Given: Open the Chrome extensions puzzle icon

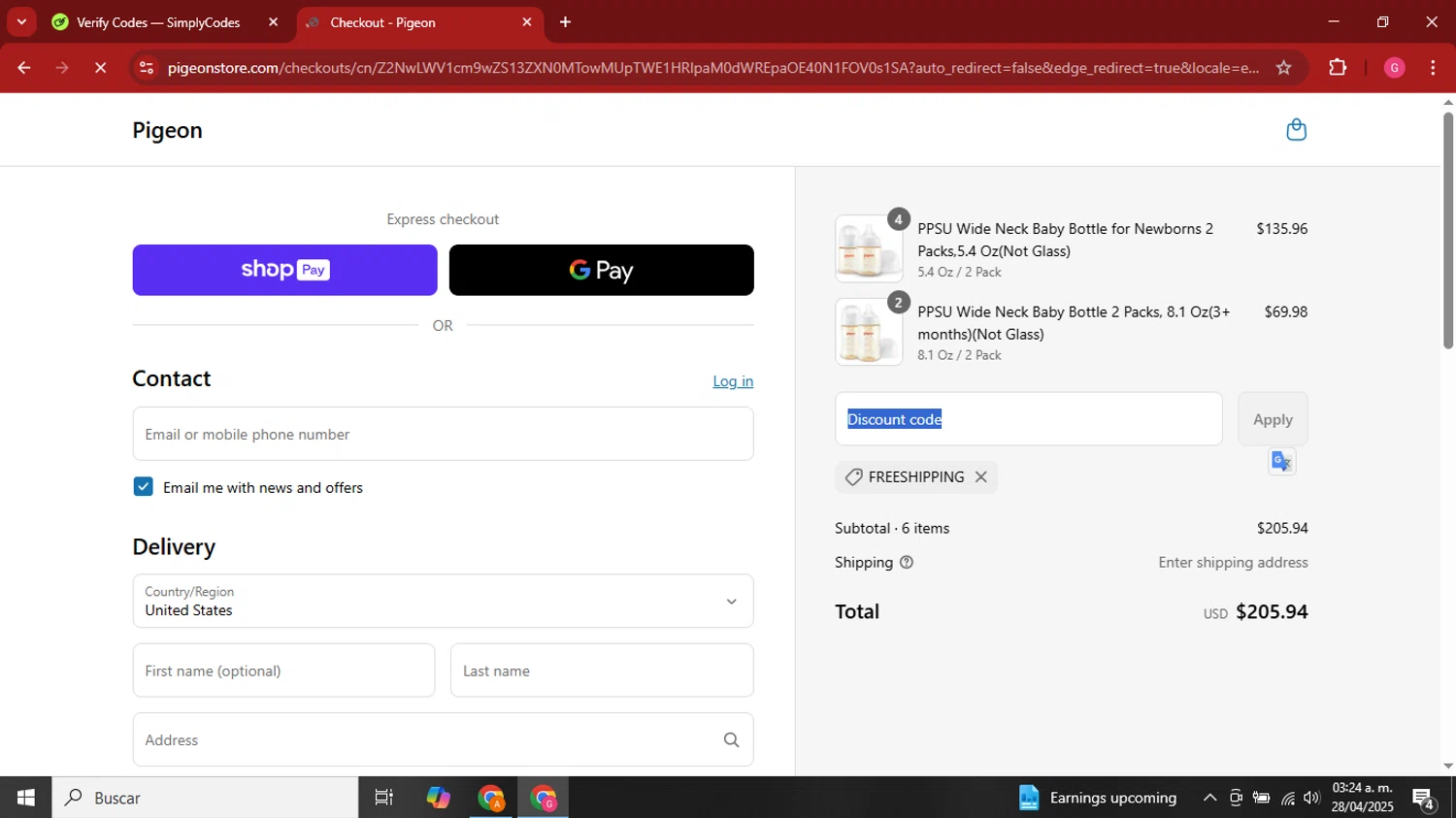Looking at the screenshot, I should coord(1338,68).
